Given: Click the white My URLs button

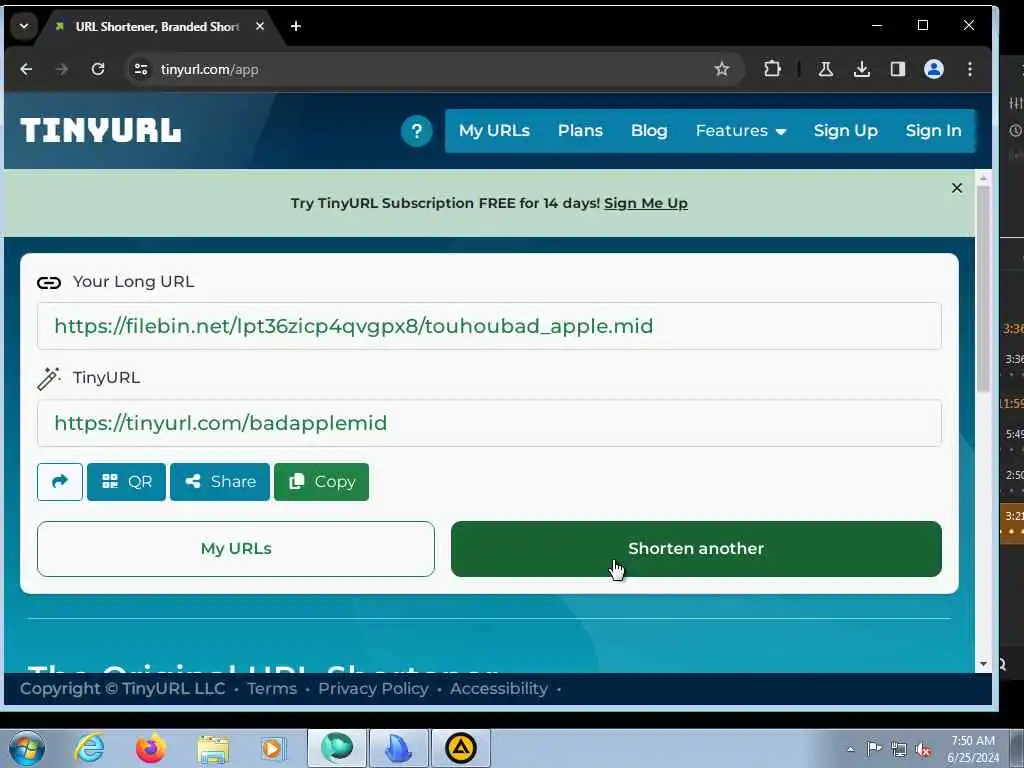Looking at the screenshot, I should (236, 549).
